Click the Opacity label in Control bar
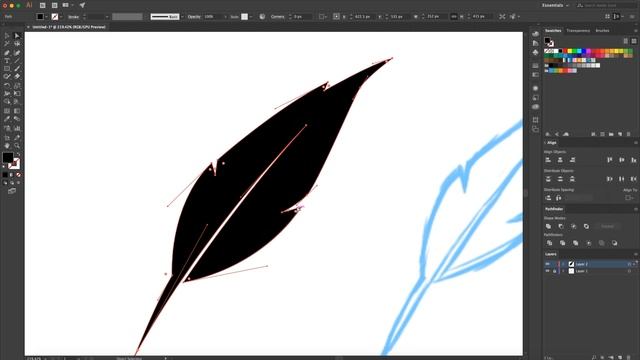The width and height of the screenshot is (640, 360). (x=194, y=17)
